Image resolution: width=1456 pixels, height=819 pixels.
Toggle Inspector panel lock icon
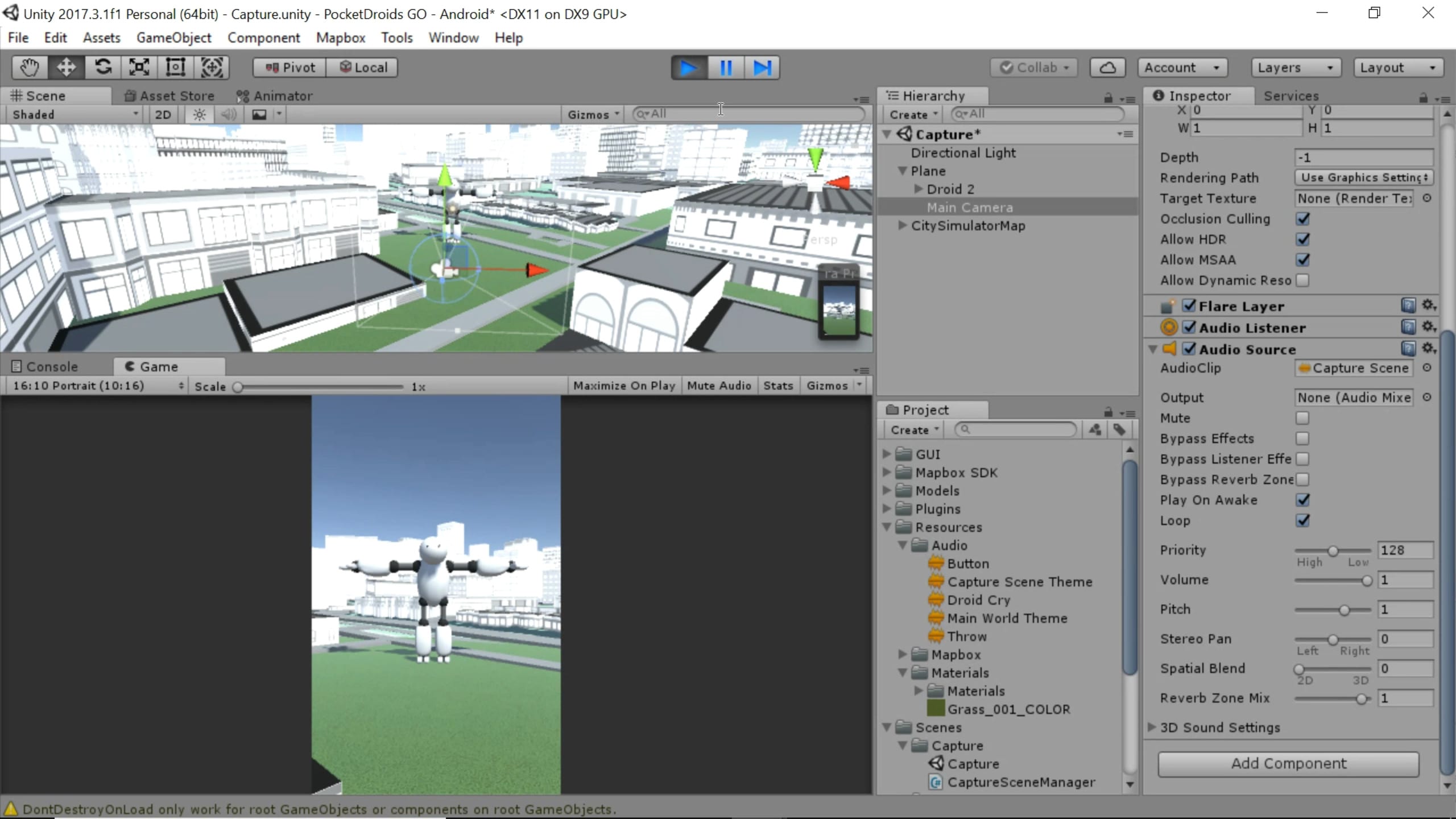tap(1423, 98)
